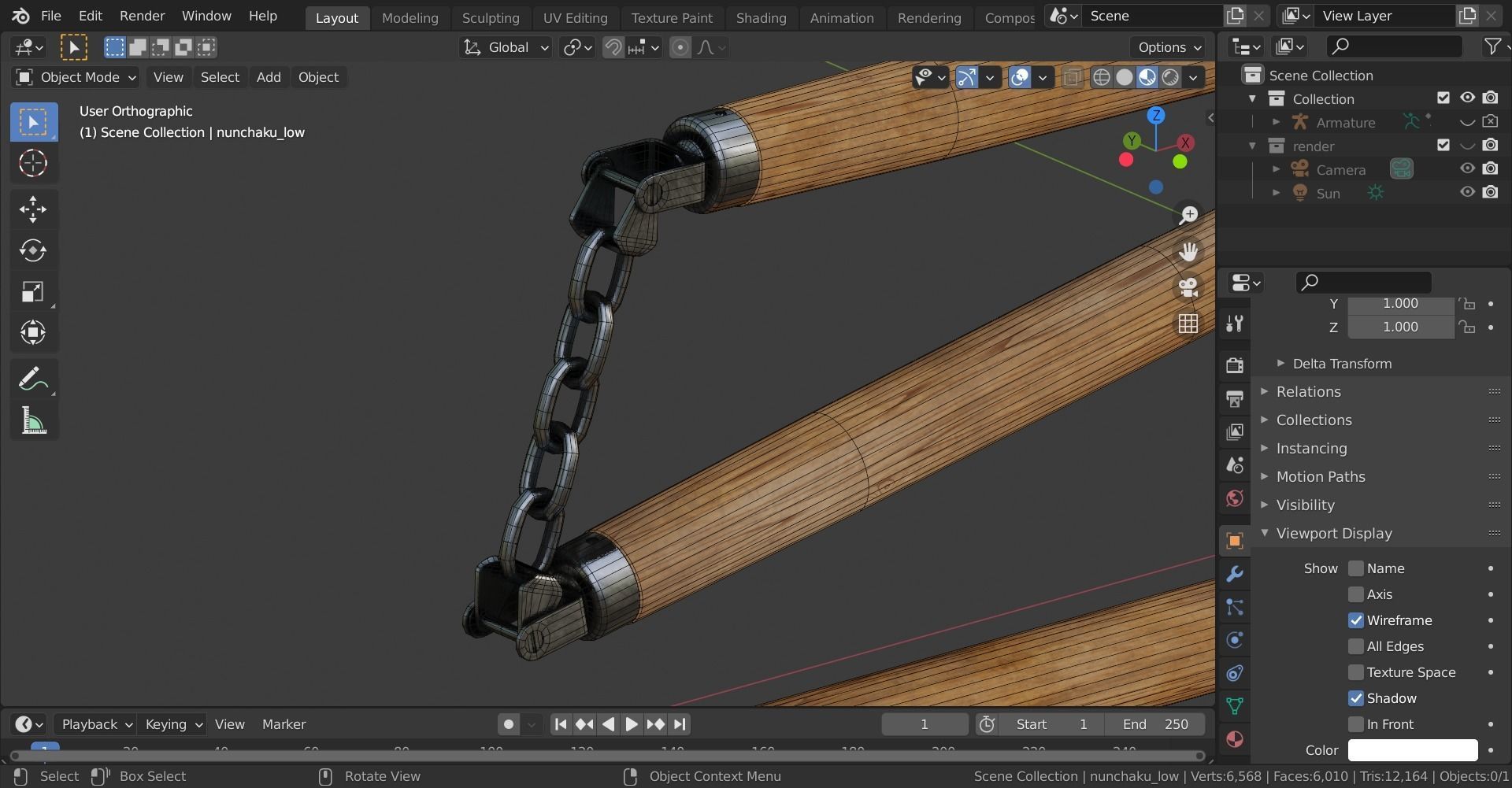Enable the In Front checkbox
Image resolution: width=1512 pixels, height=788 pixels.
[1355, 724]
